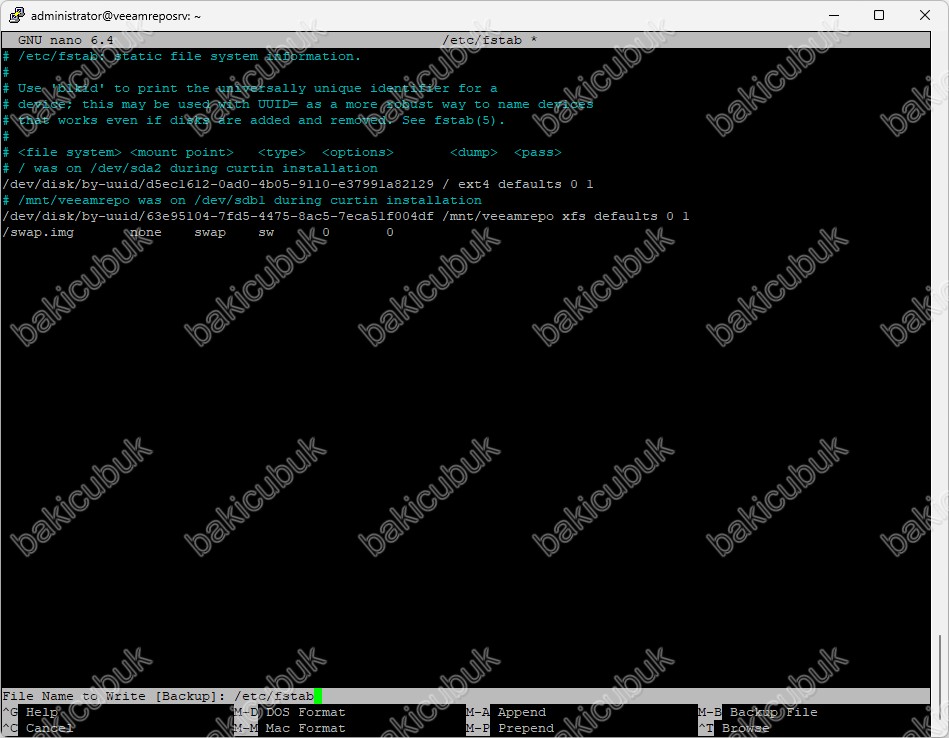This screenshot has width=949, height=738.
Task: Click the comment about /dev/sdb1 curtin installation
Action: (x=242, y=200)
